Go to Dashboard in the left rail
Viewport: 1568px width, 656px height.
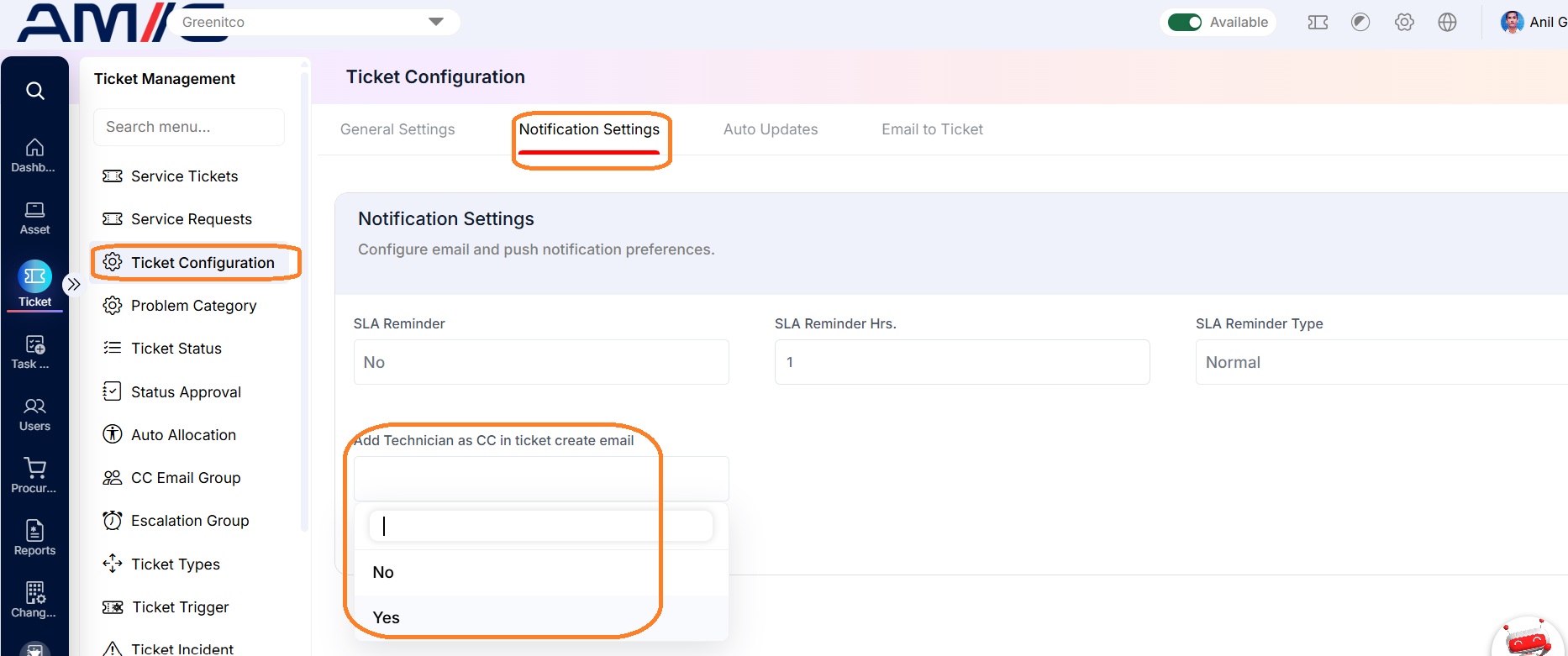point(34,155)
